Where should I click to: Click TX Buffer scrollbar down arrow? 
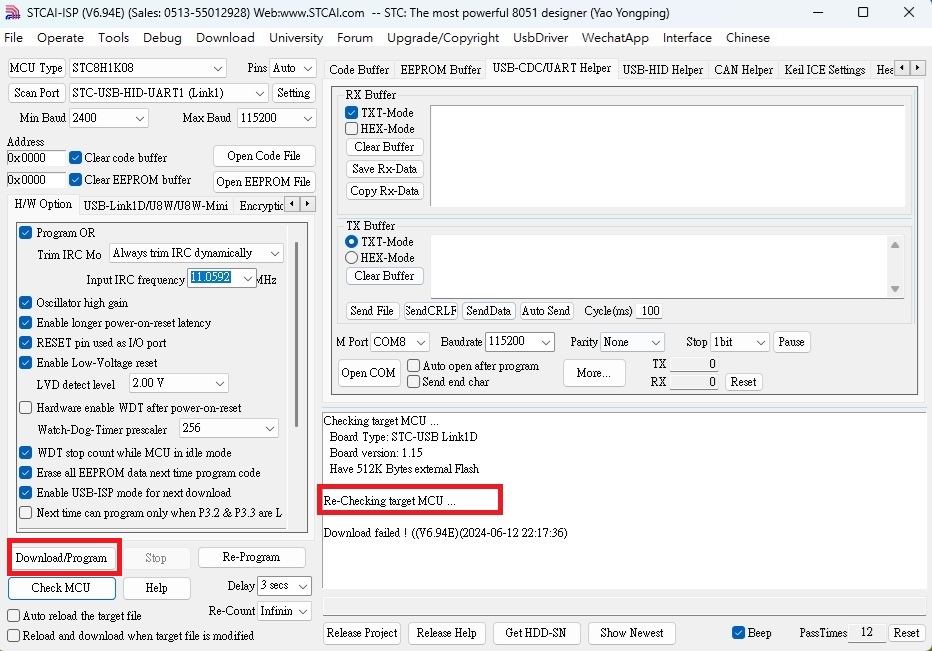895,289
